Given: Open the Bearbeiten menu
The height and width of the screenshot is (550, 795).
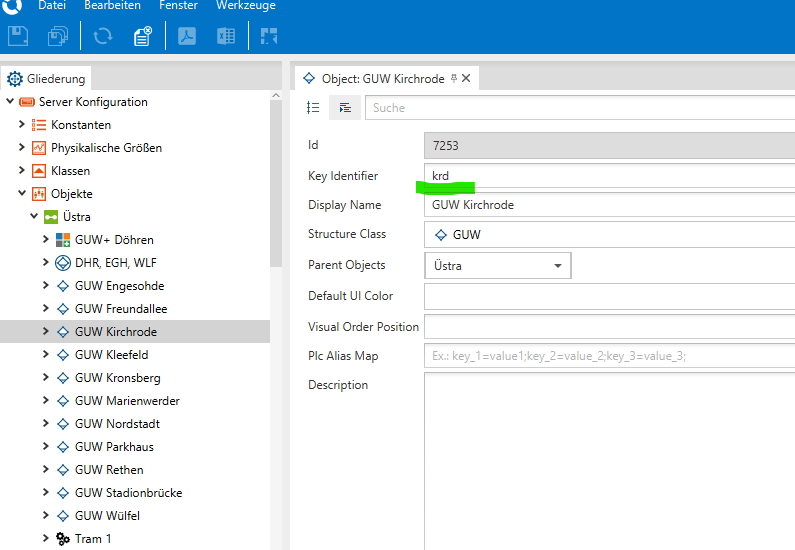Looking at the screenshot, I should [x=112, y=6].
